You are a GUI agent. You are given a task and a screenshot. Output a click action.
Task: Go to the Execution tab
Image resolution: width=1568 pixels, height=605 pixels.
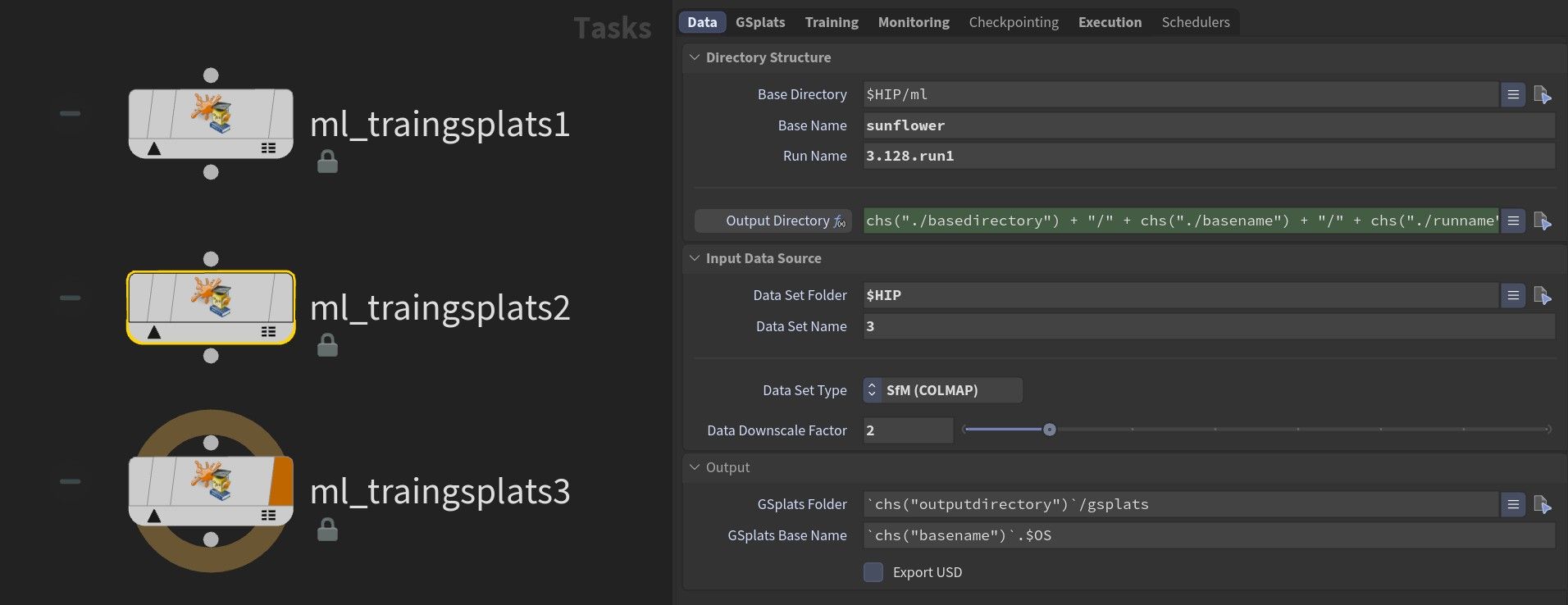point(1110,22)
